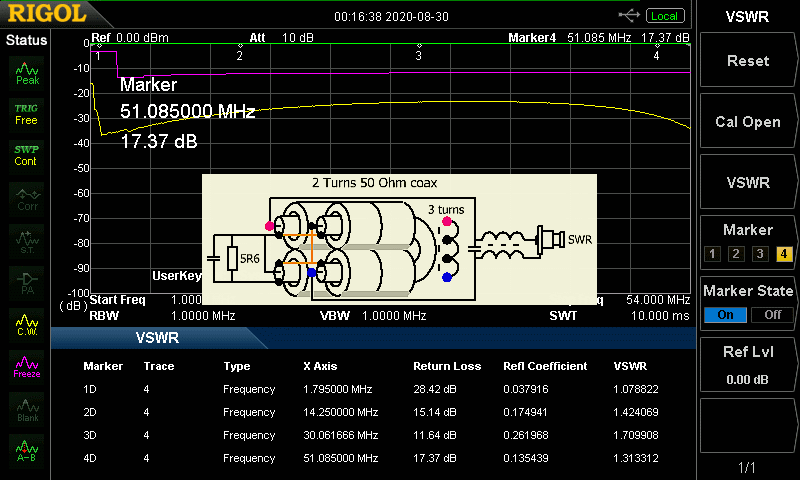The image size is (800, 480).
Task: Turn Marker State Off
Action: (771, 314)
